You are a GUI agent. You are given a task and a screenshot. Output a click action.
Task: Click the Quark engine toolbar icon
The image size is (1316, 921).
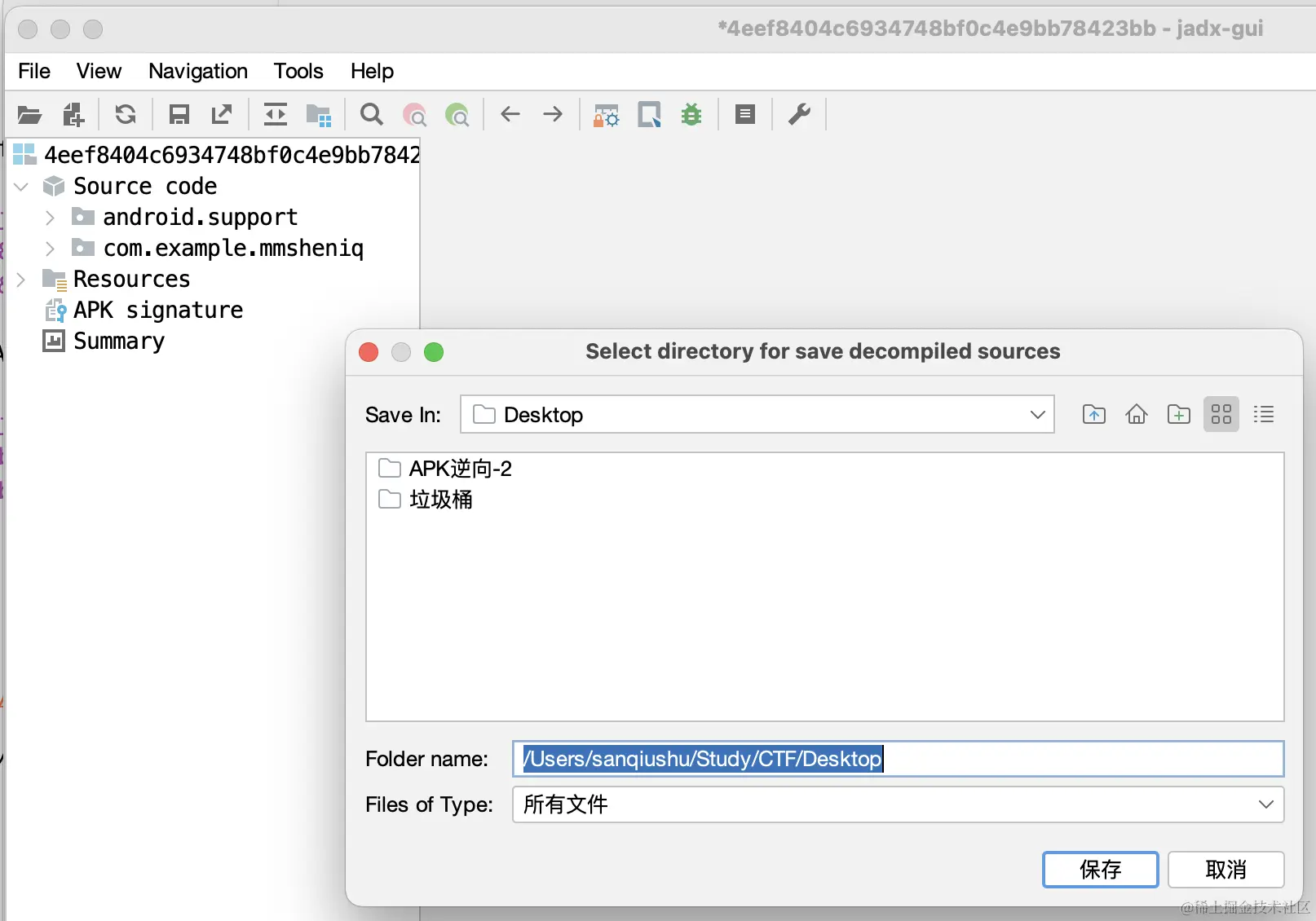(649, 115)
